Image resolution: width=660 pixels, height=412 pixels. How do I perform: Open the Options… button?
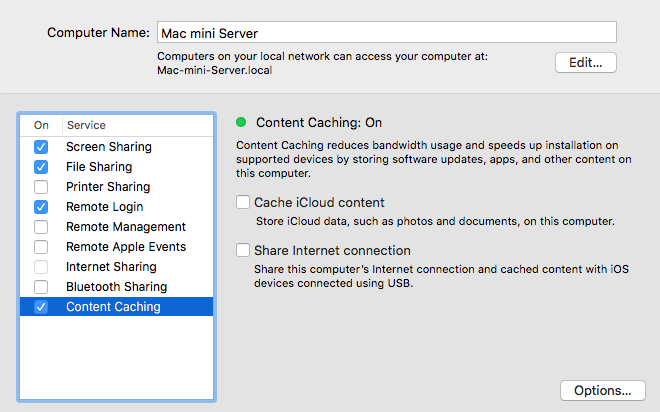[x=603, y=391]
